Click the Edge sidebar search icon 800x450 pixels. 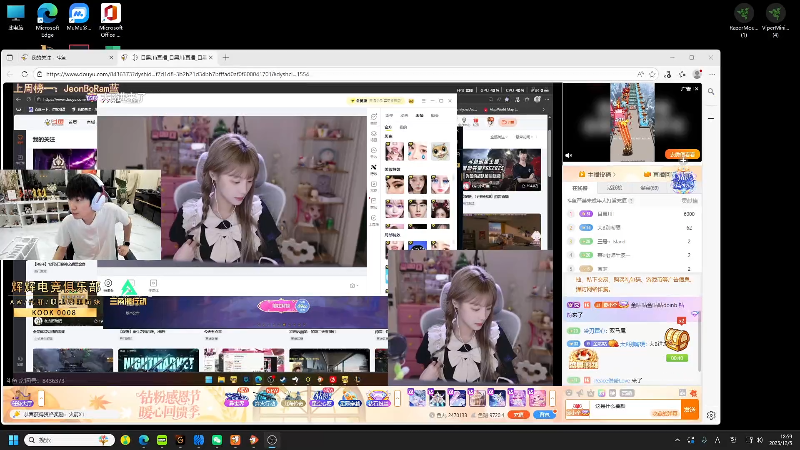click(x=711, y=92)
